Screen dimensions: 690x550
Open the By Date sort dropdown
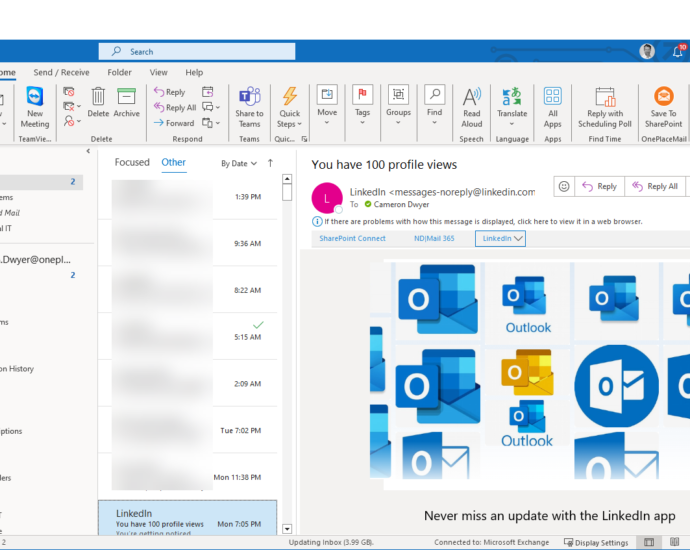click(x=239, y=163)
